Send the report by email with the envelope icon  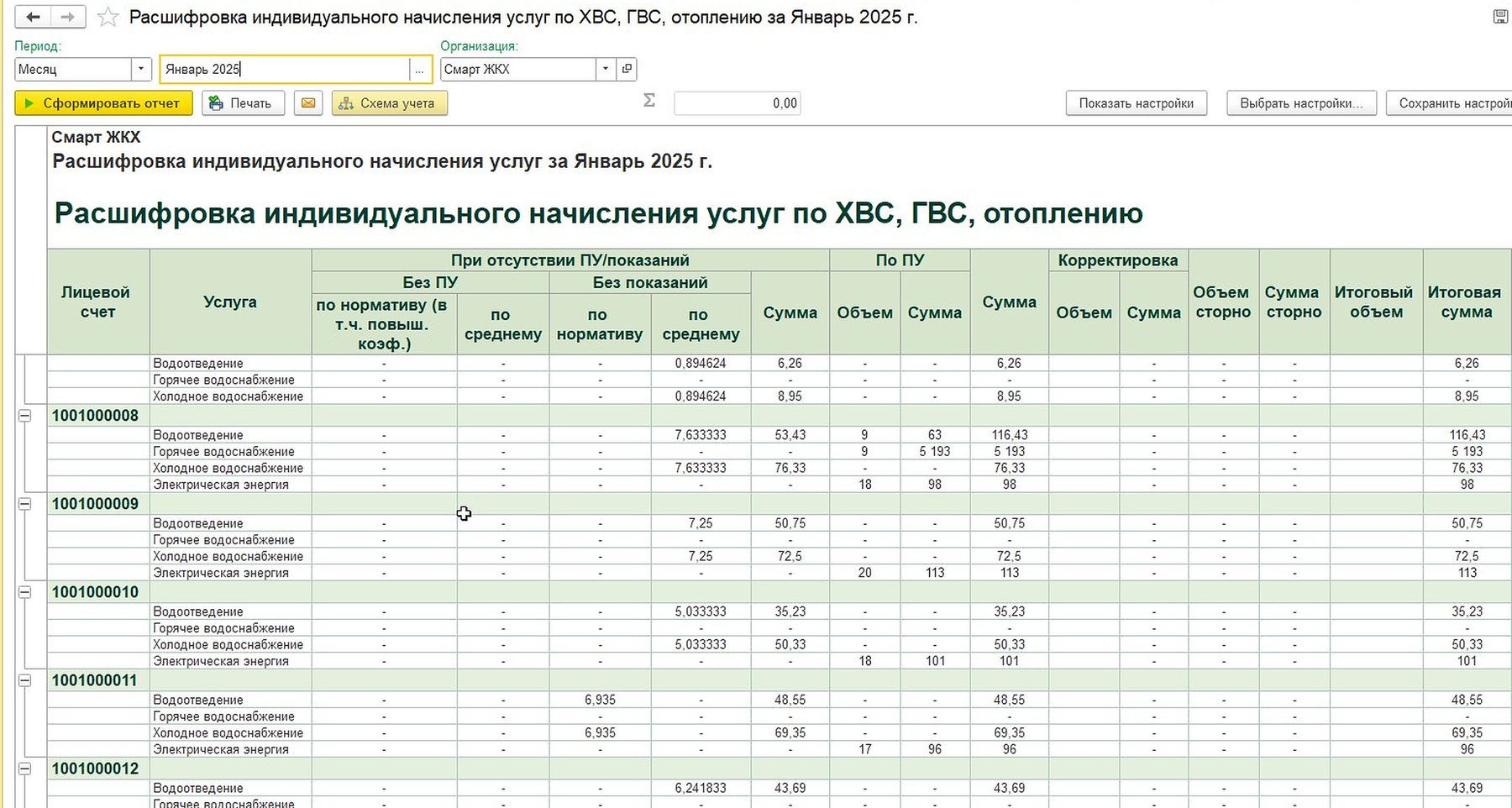click(308, 103)
